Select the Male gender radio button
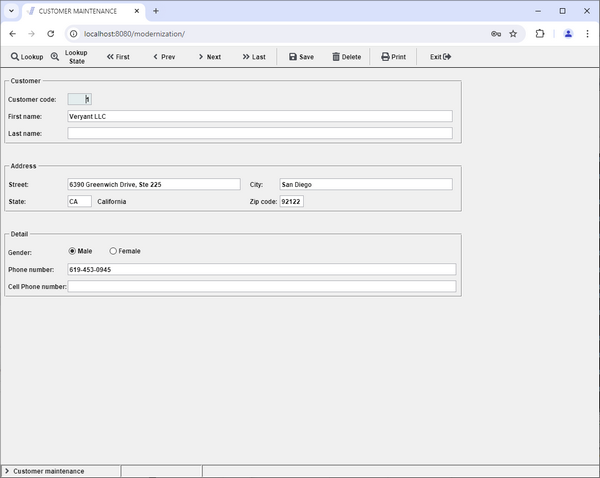The height and width of the screenshot is (478, 600). (x=72, y=251)
